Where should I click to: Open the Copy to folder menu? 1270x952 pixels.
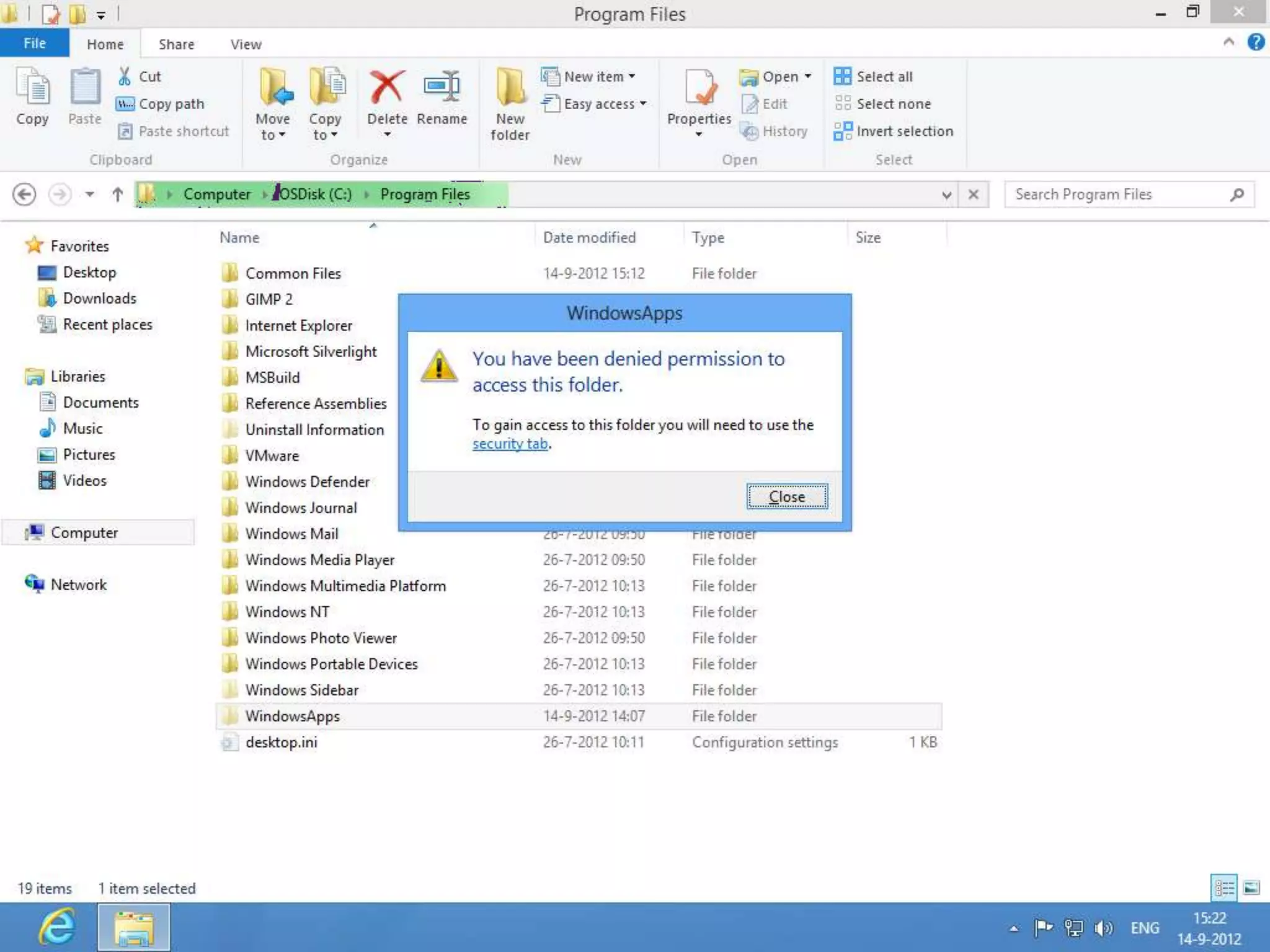[x=325, y=104]
